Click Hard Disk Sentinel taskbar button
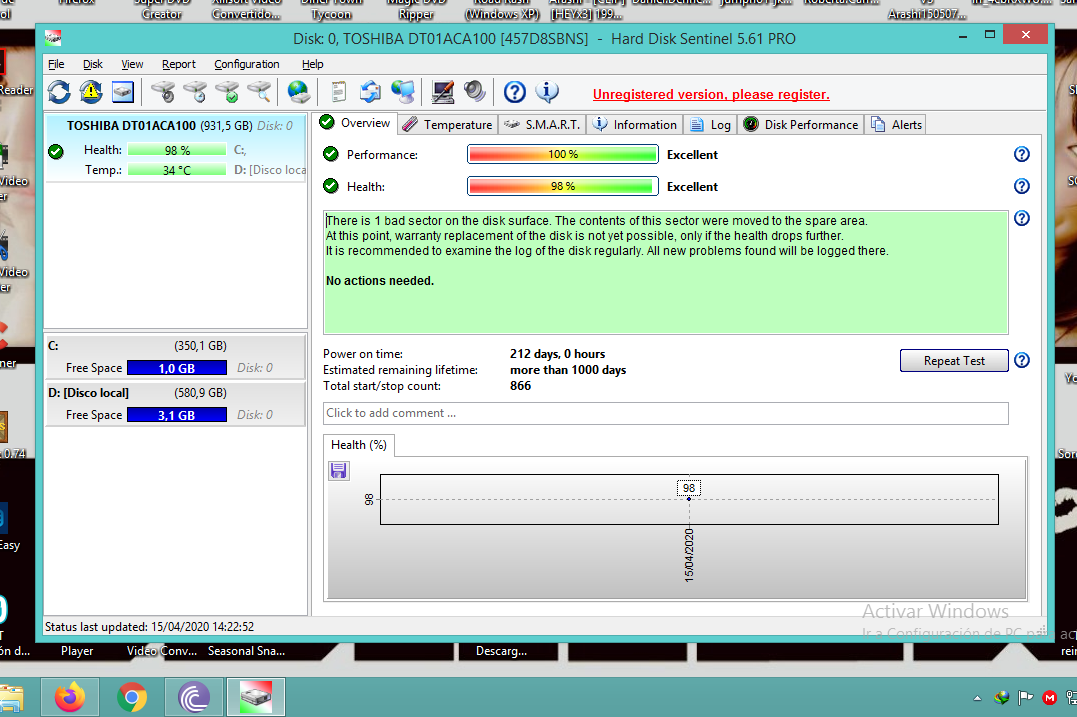The height and width of the screenshot is (717, 1077). pos(256,697)
